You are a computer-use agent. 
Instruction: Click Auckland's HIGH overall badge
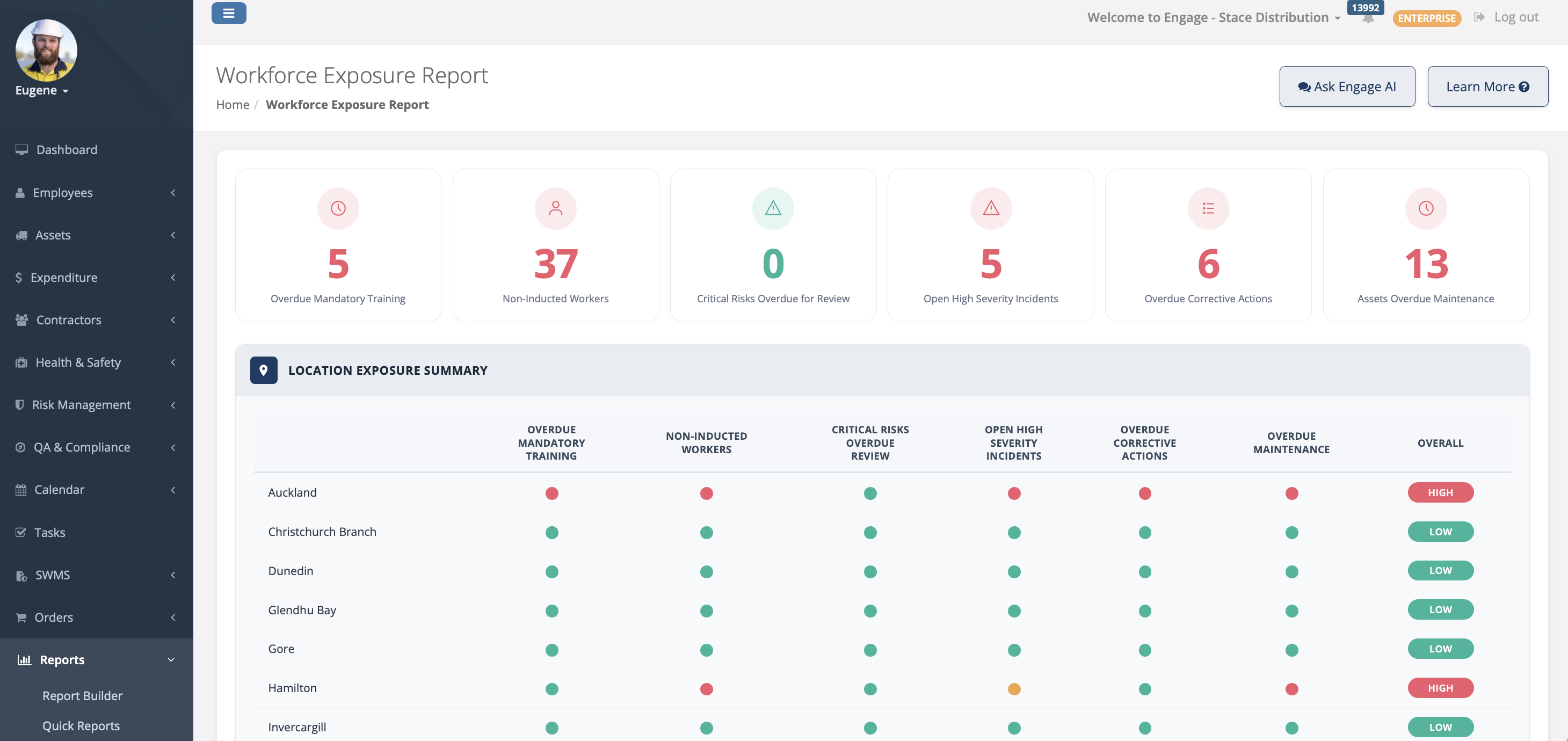click(1440, 492)
